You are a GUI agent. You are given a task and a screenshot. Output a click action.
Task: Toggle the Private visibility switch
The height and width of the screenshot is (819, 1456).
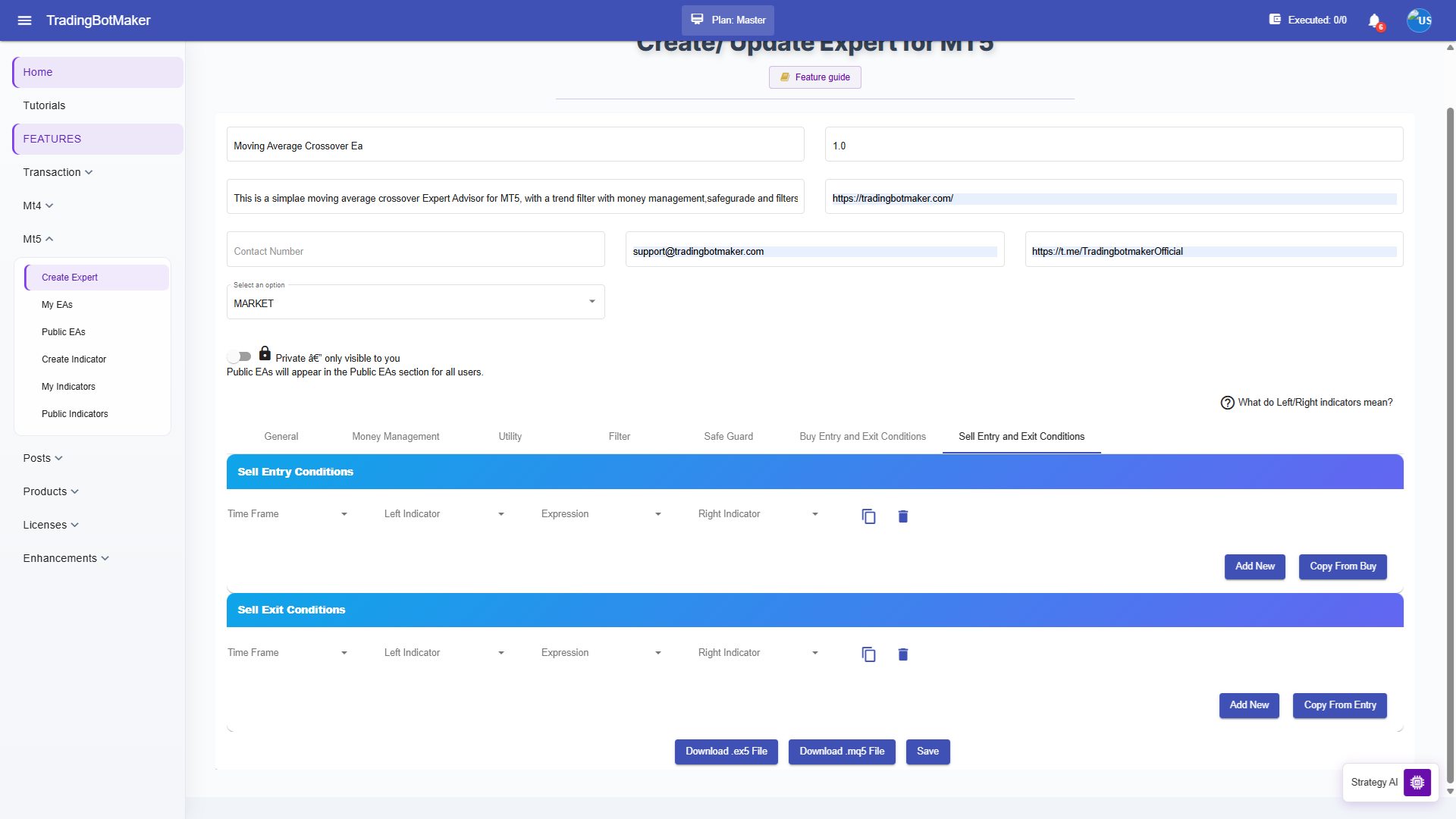[239, 356]
